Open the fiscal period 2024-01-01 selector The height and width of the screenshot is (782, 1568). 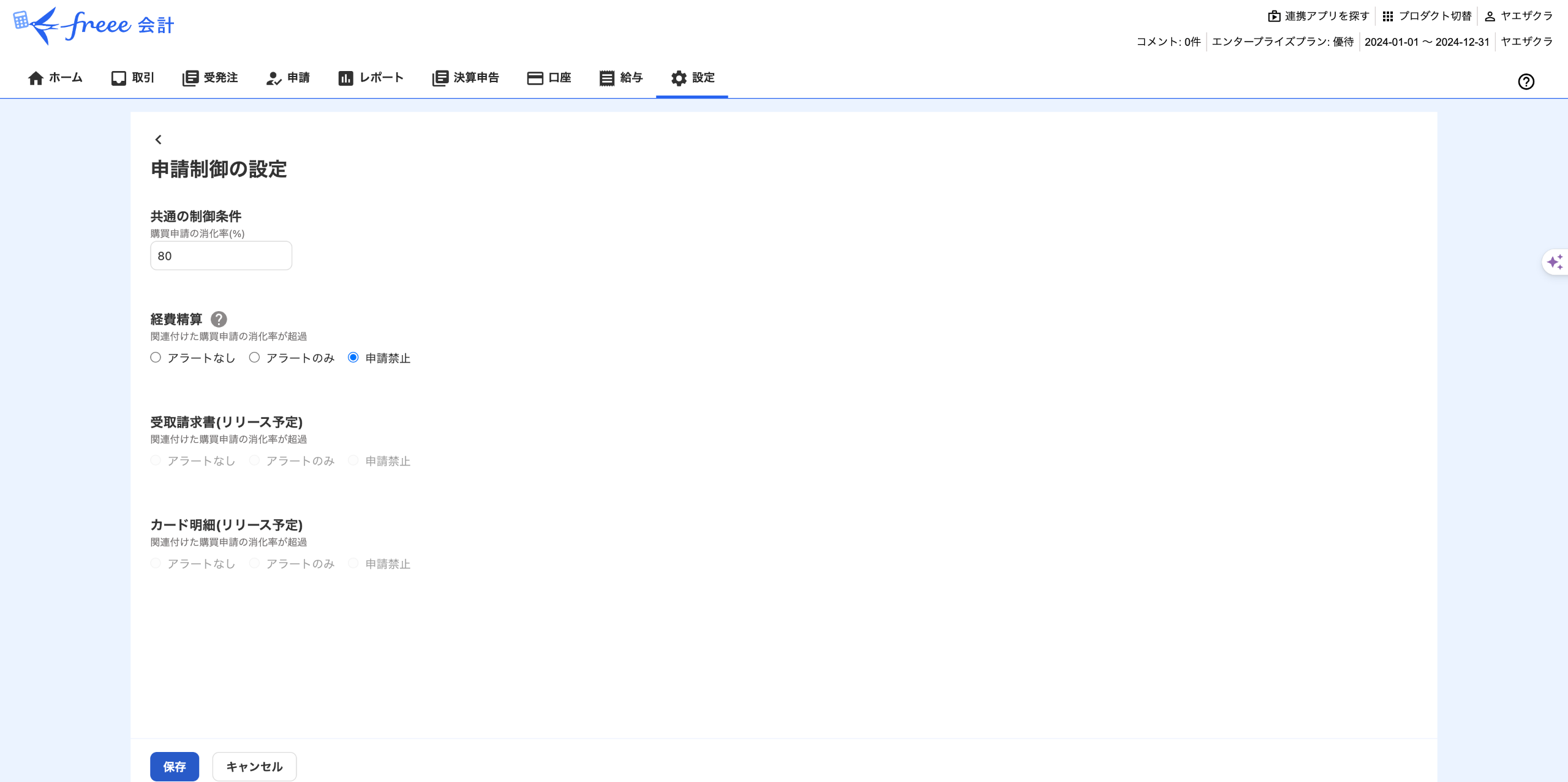[x=1427, y=42]
